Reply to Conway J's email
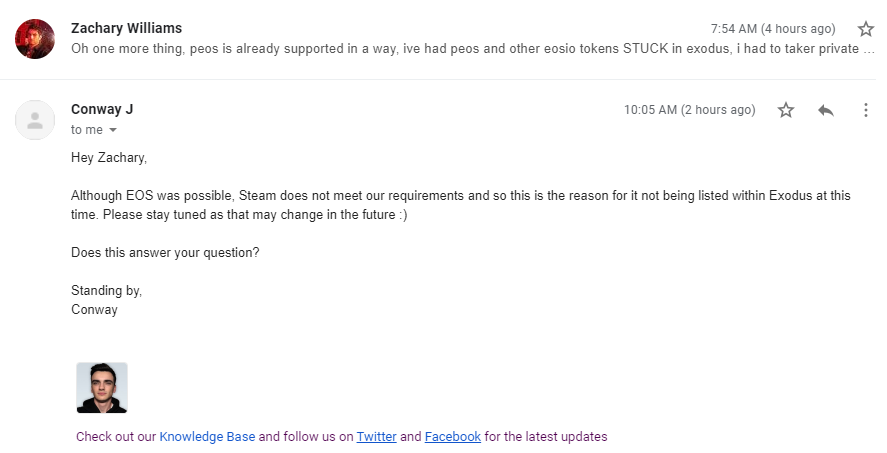This screenshot has width=887, height=453. [x=826, y=110]
